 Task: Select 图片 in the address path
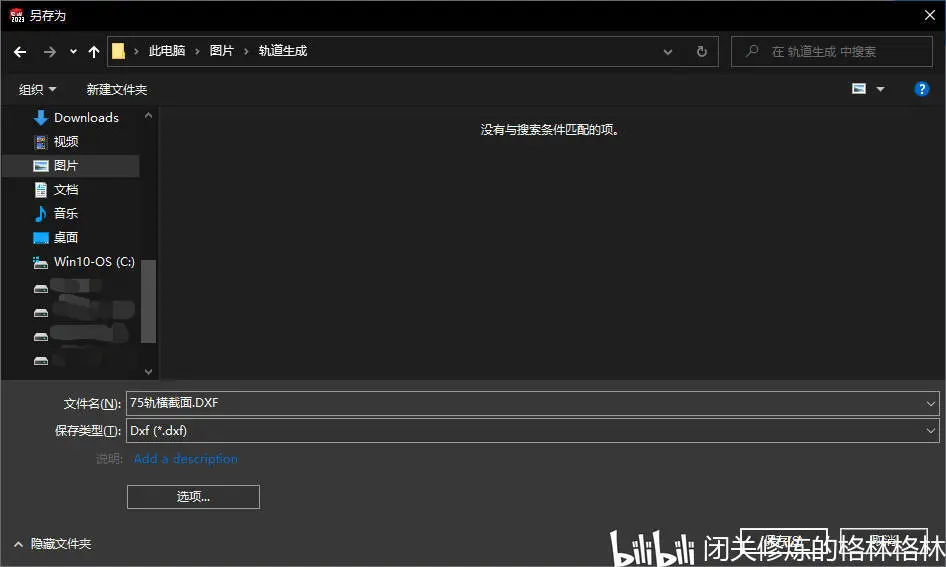tap(221, 51)
